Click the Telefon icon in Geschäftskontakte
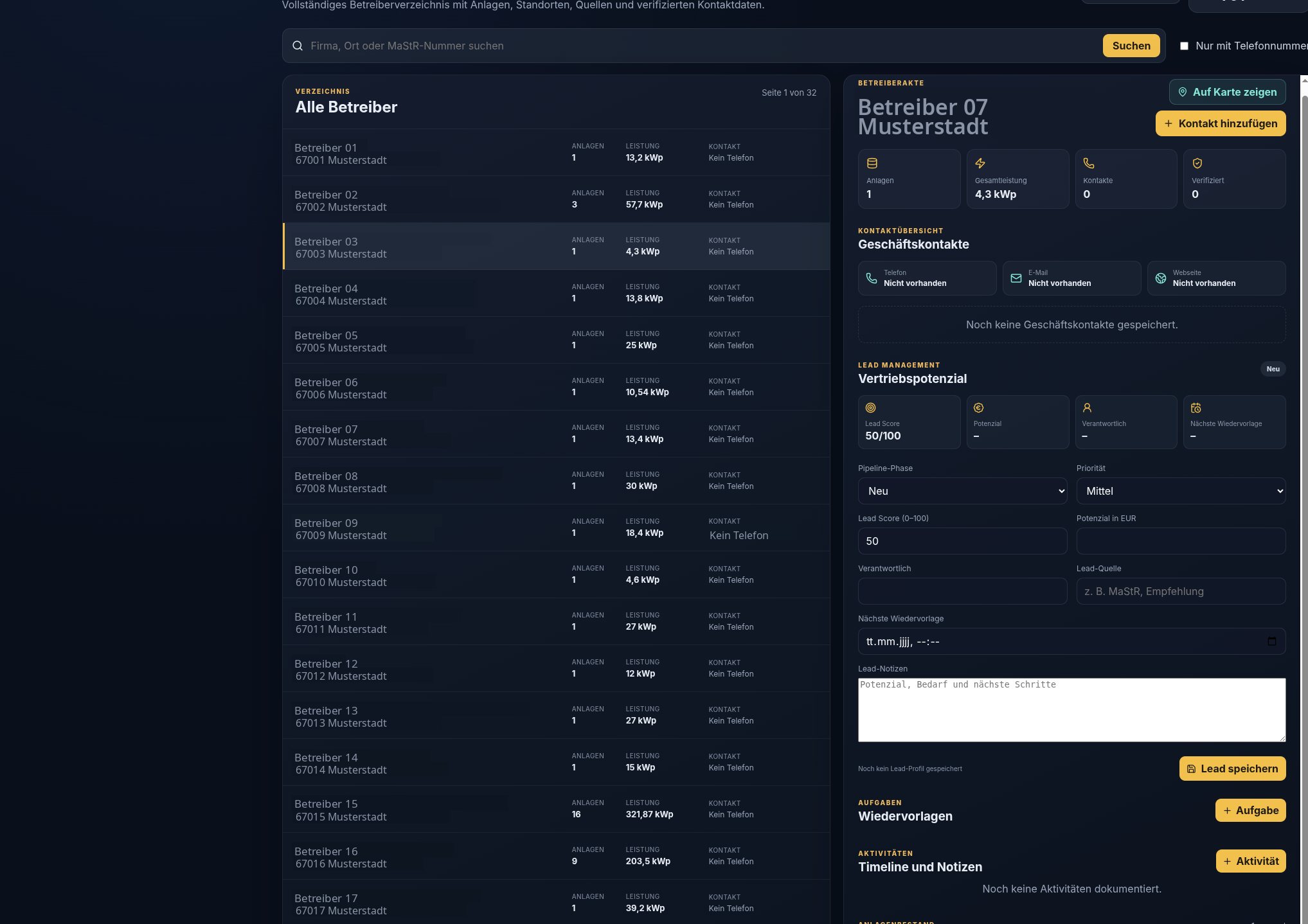The image size is (1308, 924). [872, 278]
